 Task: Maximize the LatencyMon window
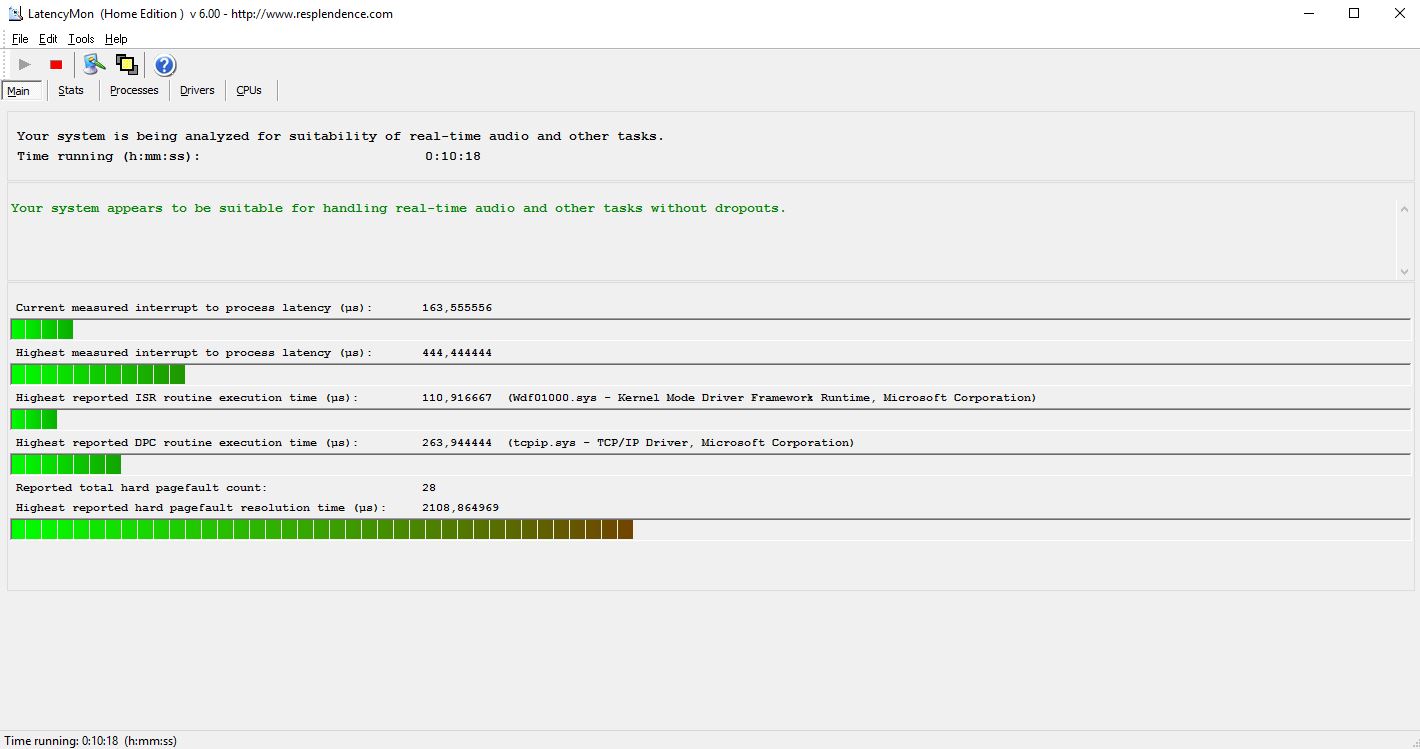click(x=1354, y=14)
